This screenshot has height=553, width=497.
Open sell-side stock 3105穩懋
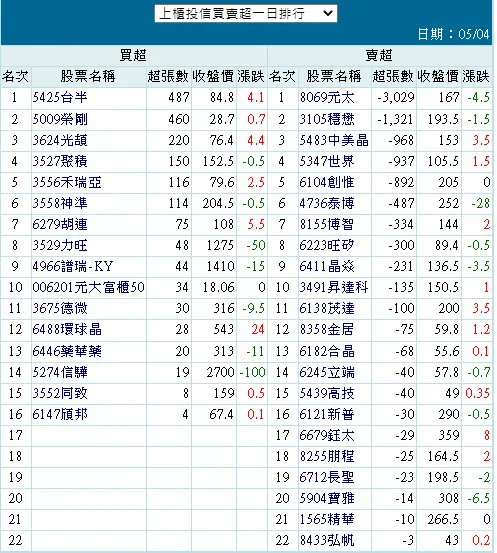click(x=327, y=119)
